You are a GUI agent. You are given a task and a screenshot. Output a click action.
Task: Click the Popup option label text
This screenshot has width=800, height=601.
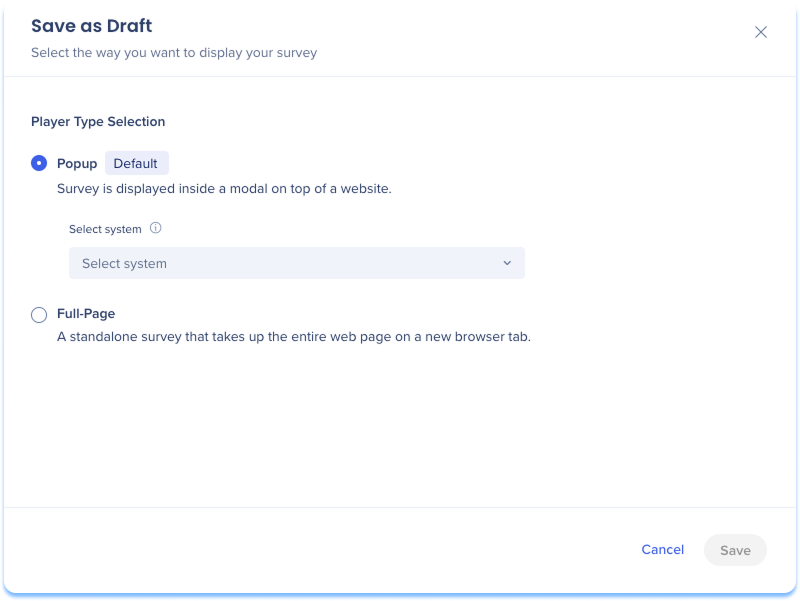coord(77,164)
